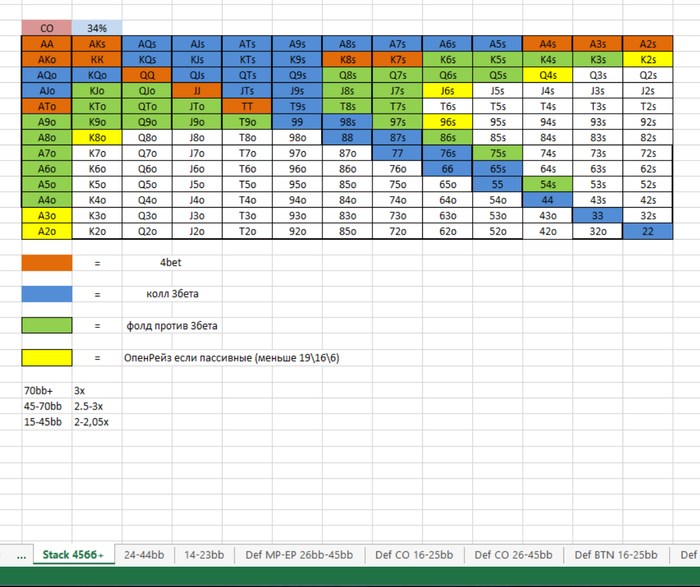Select the TT pair cell
The image size is (700, 587).
(x=247, y=106)
